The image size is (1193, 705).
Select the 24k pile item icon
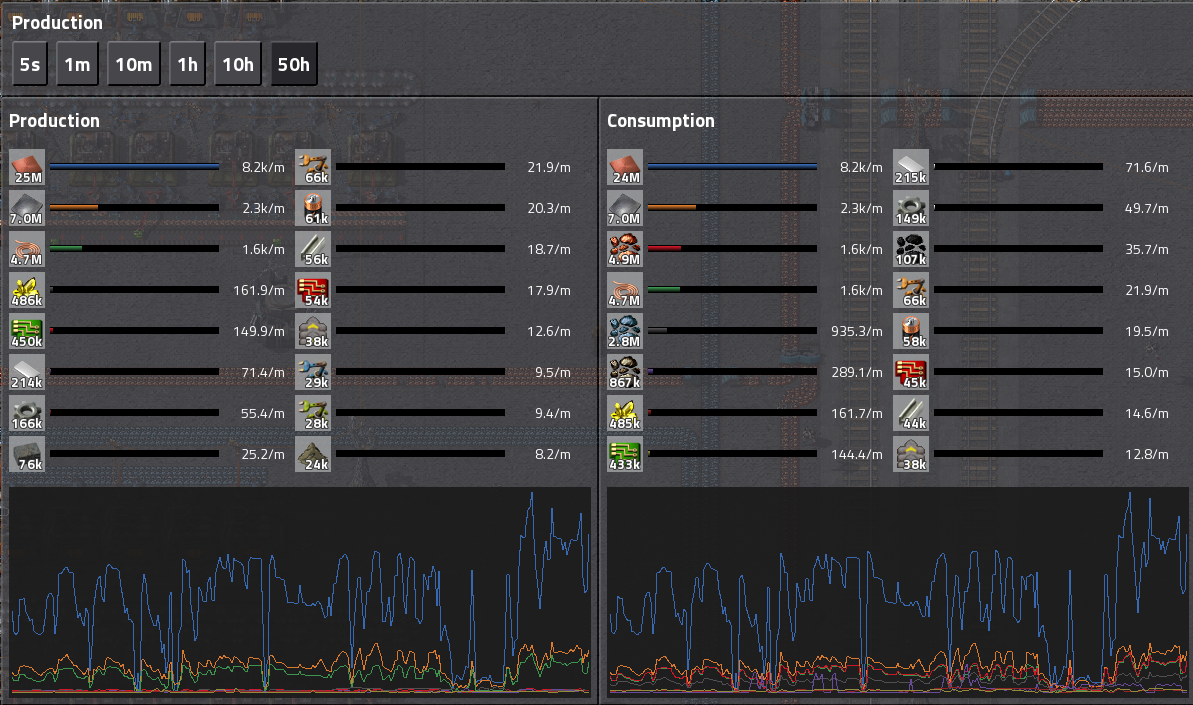pyautogui.click(x=313, y=455)
